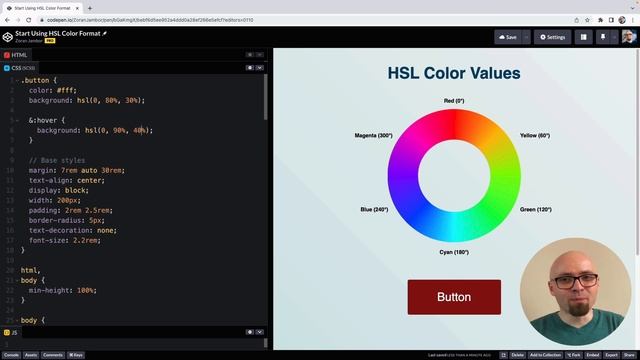Collapse the first body rule fold arrow
640x360 pixels.
point(17,281)
